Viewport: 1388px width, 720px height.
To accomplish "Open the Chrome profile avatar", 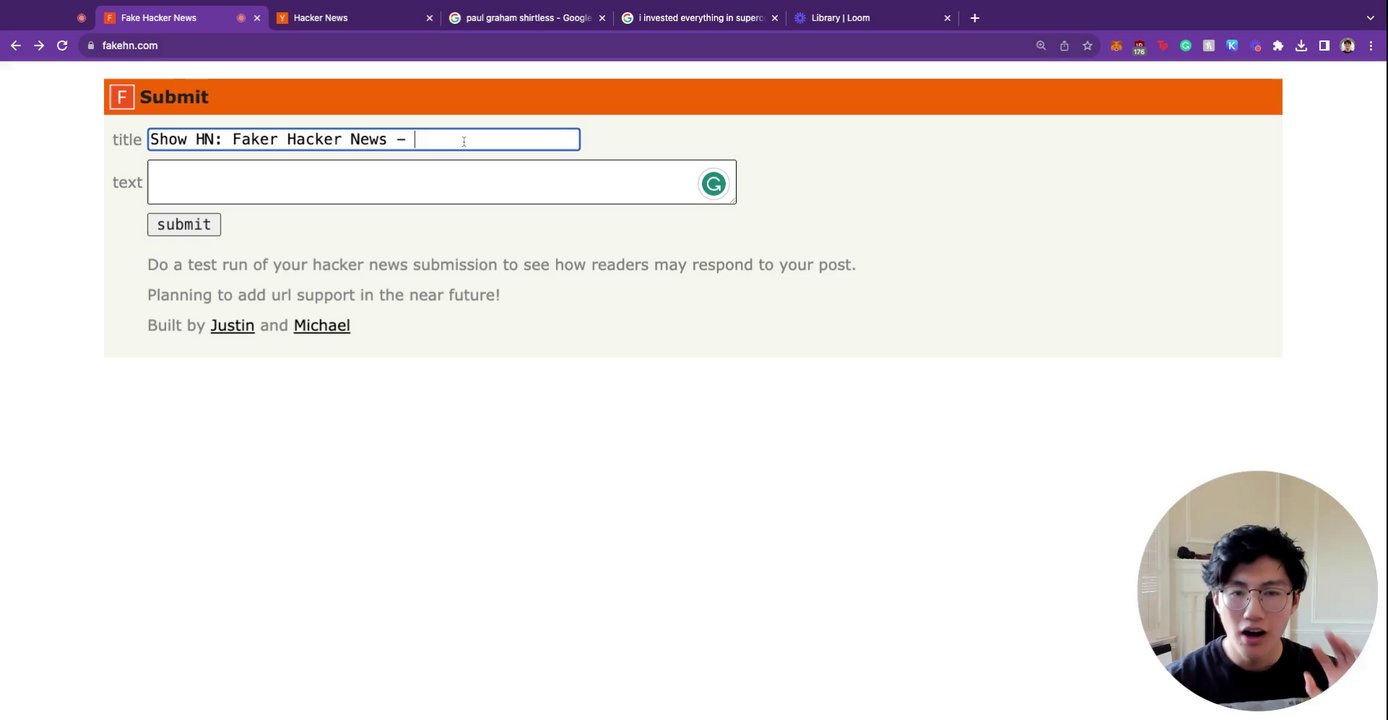I will point(1347,45).
